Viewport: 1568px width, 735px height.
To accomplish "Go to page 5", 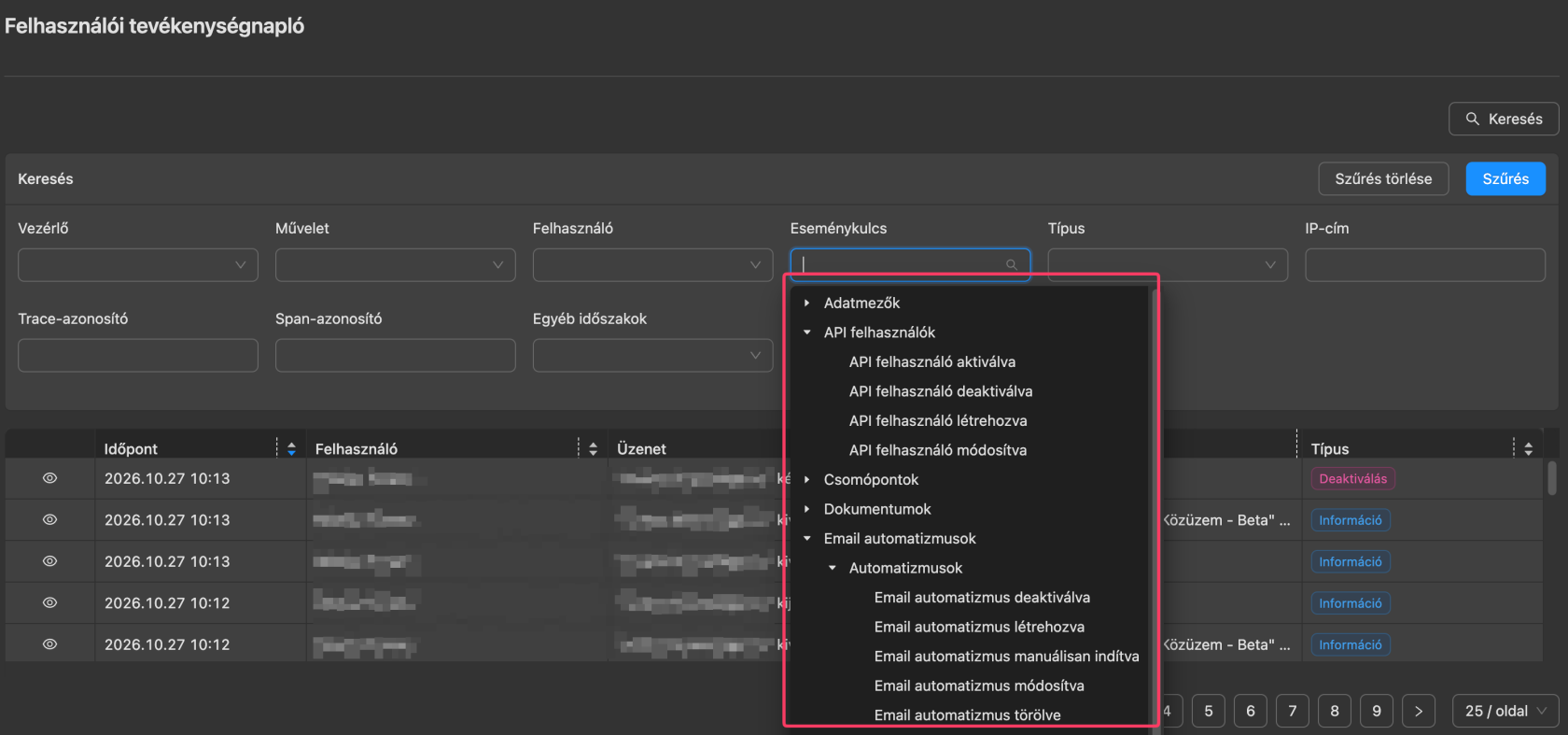I will 1209,711.
